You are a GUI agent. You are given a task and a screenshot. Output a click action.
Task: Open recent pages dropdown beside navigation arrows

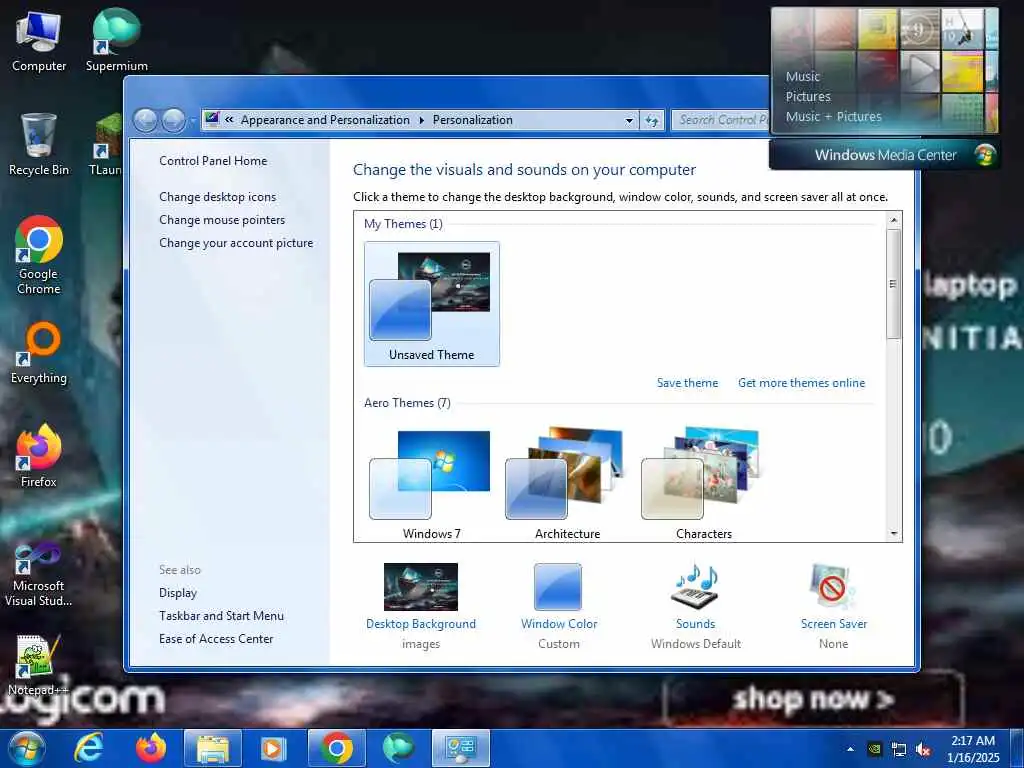[x=192, y=121]
